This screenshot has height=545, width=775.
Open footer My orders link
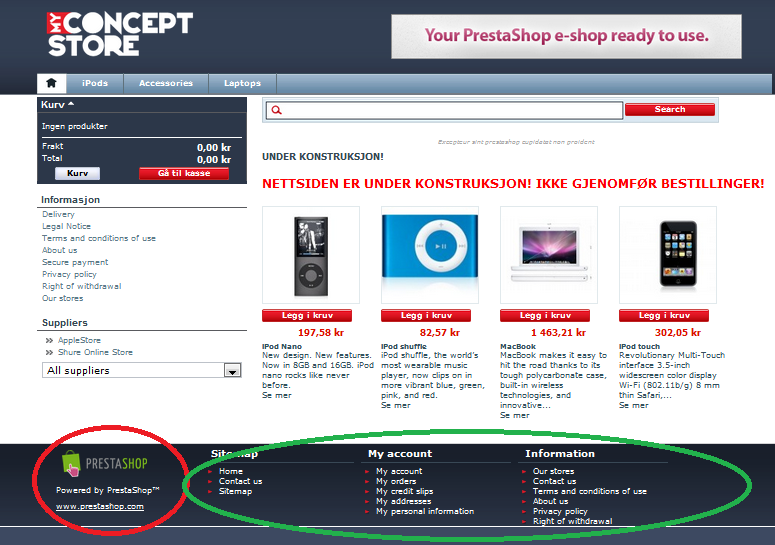coord(396,481)
